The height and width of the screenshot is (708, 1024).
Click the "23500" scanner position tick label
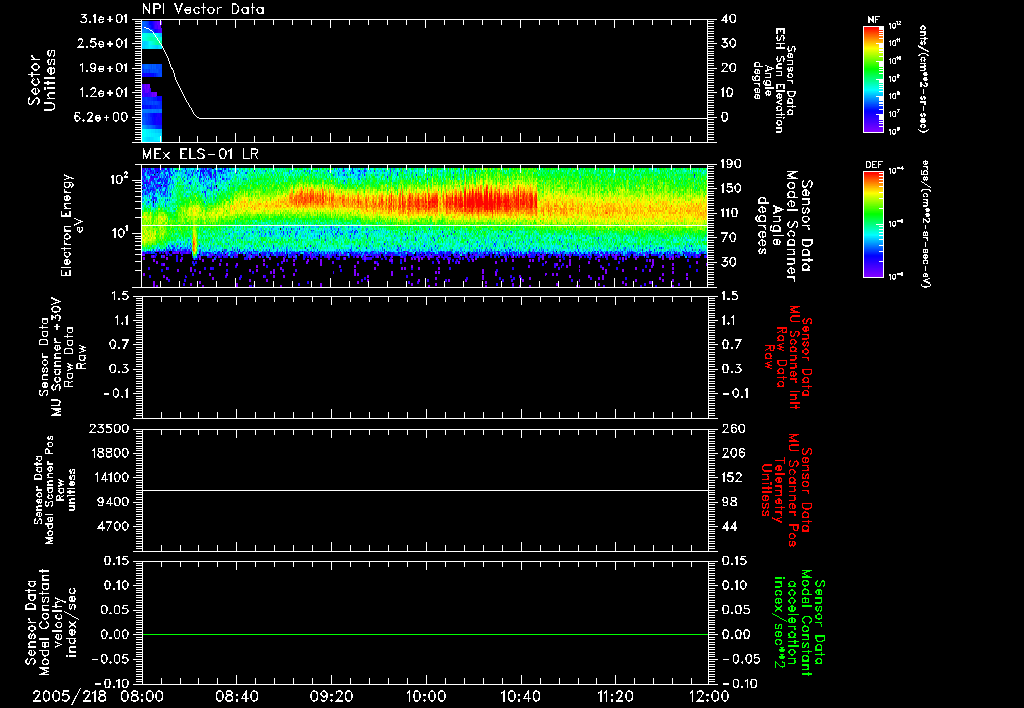(x=112, y=428)
